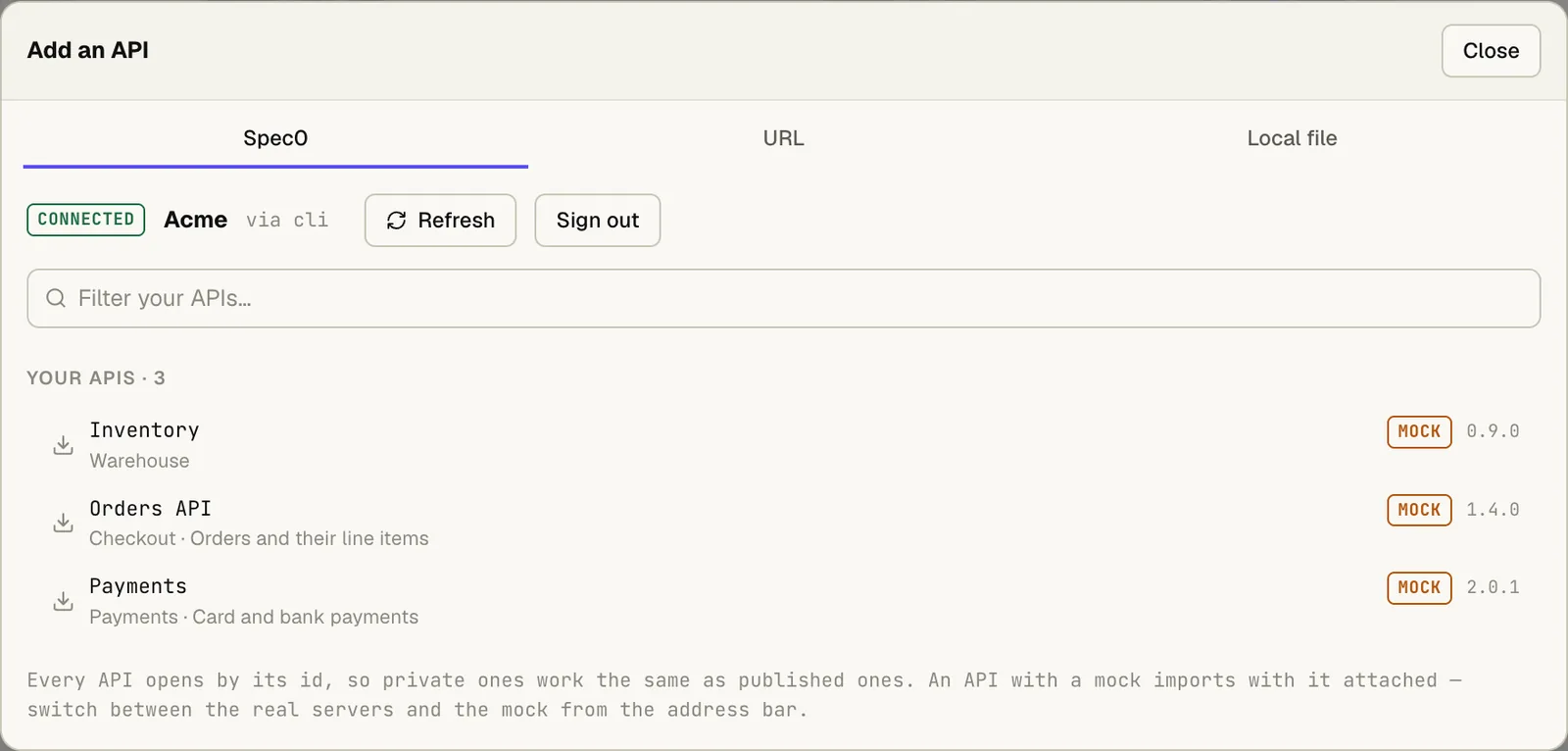Focus the Filter your APIs field

coord(784,298)
